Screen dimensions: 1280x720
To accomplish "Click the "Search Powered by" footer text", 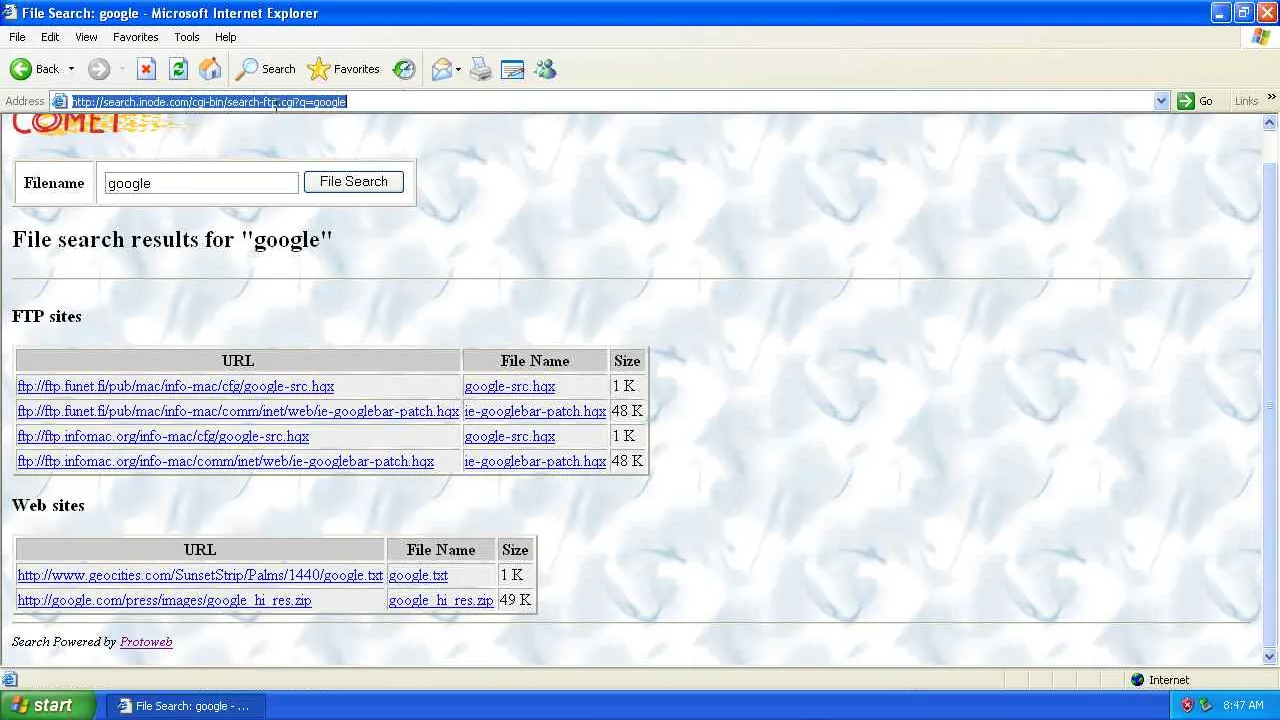I will pyautogui.click(x=64, y=642).
